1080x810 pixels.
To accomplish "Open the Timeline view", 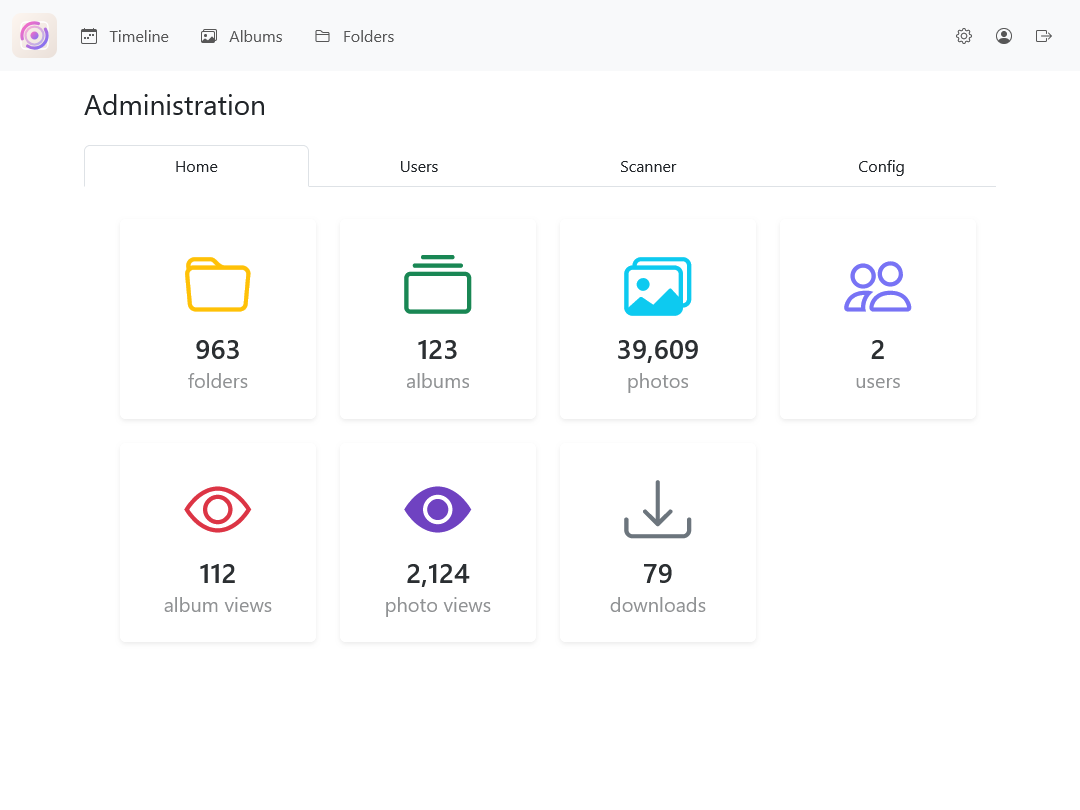I will (125, 37).
